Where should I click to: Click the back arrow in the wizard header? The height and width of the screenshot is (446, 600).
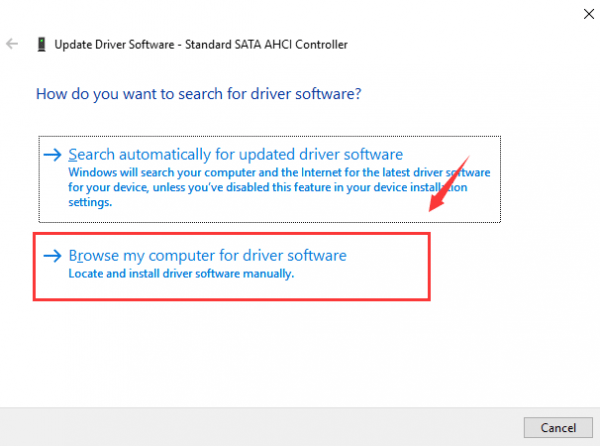tap(12, 44)
